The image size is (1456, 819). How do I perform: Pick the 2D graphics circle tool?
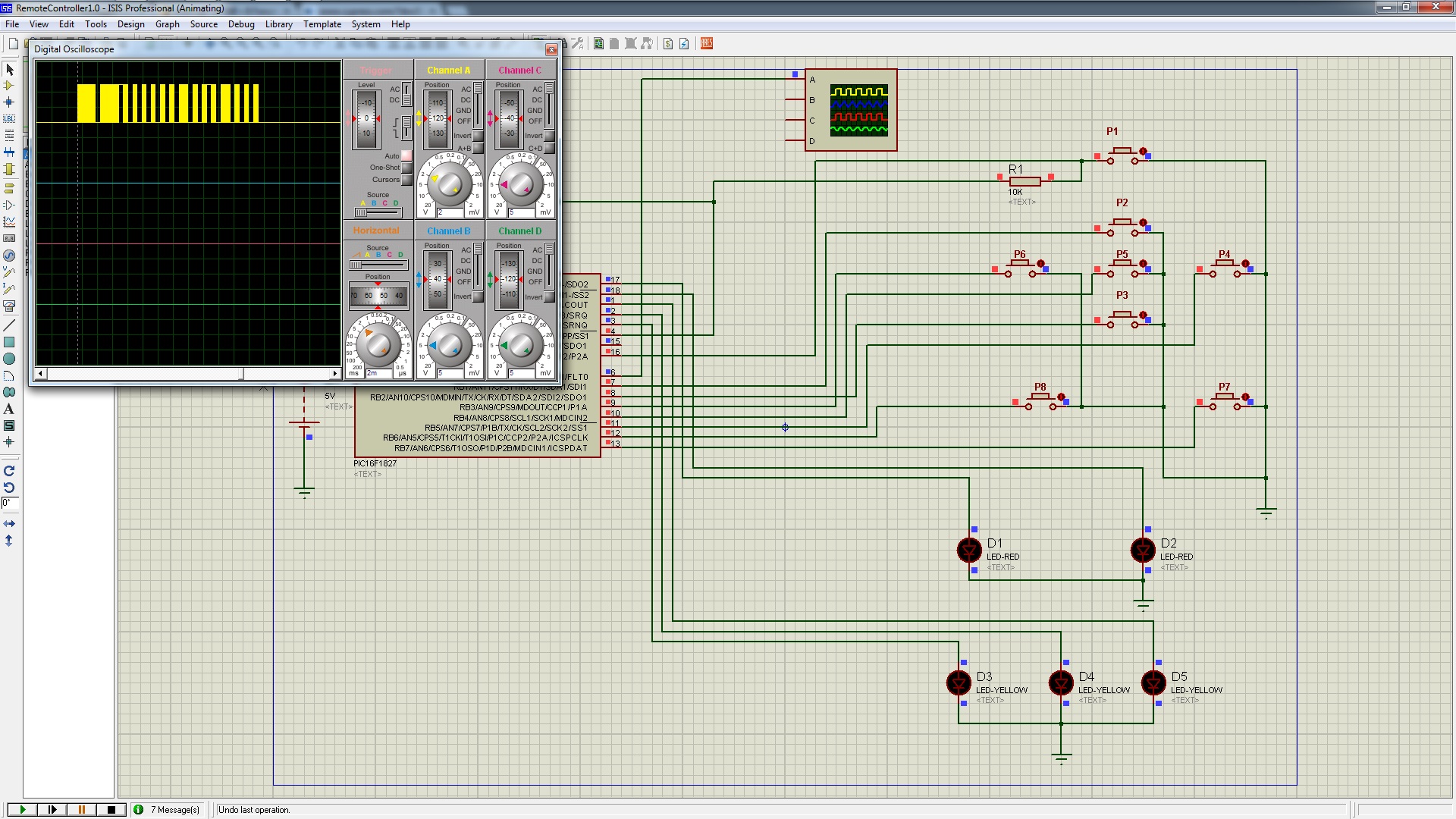click(x=9, y=359)
